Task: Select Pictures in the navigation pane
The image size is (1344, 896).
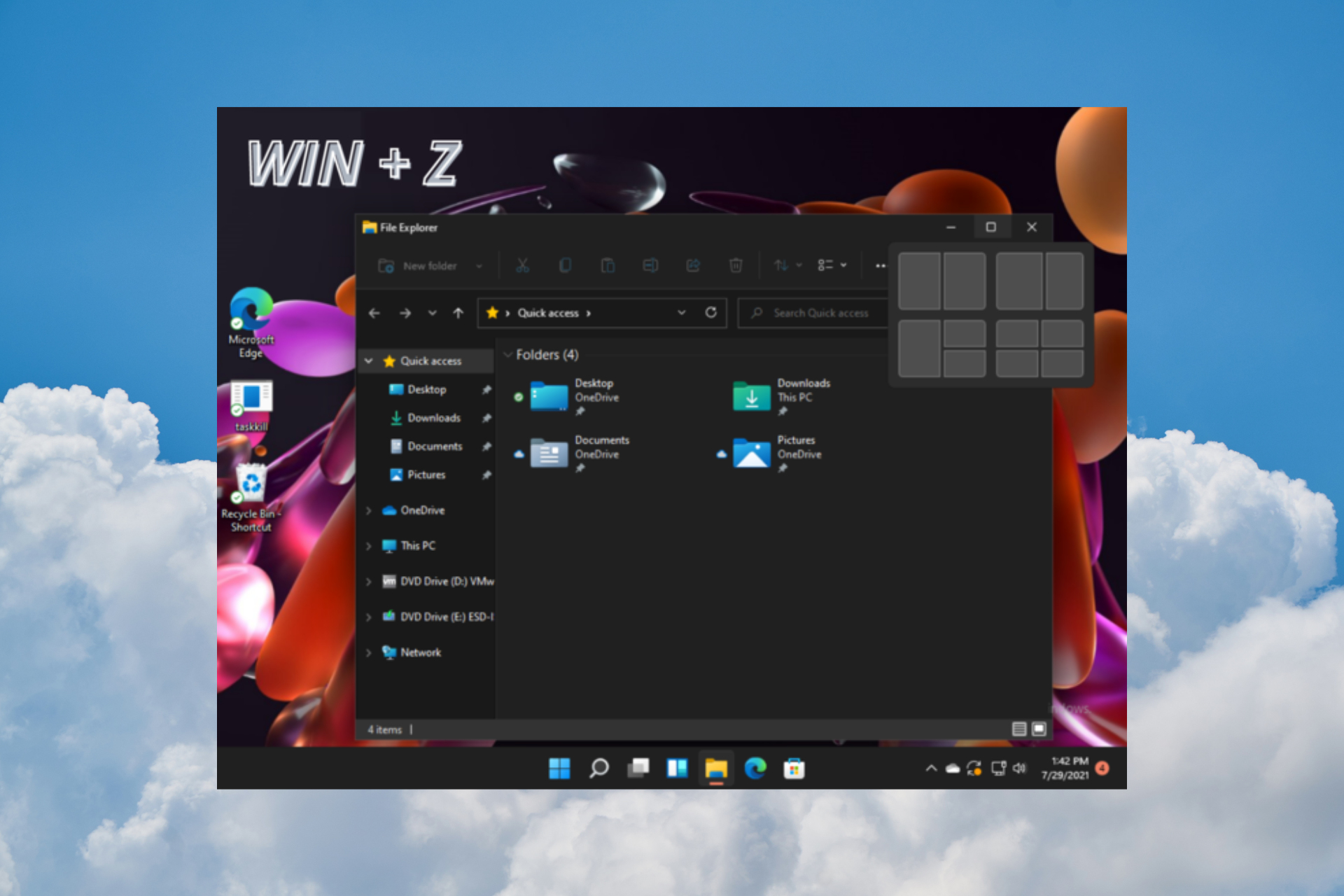Action: click(427, 475)
